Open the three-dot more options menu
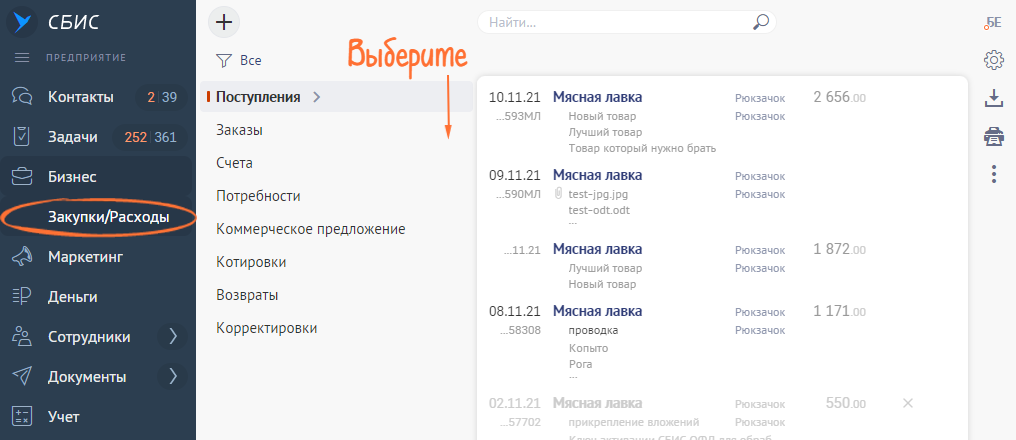 993,175
